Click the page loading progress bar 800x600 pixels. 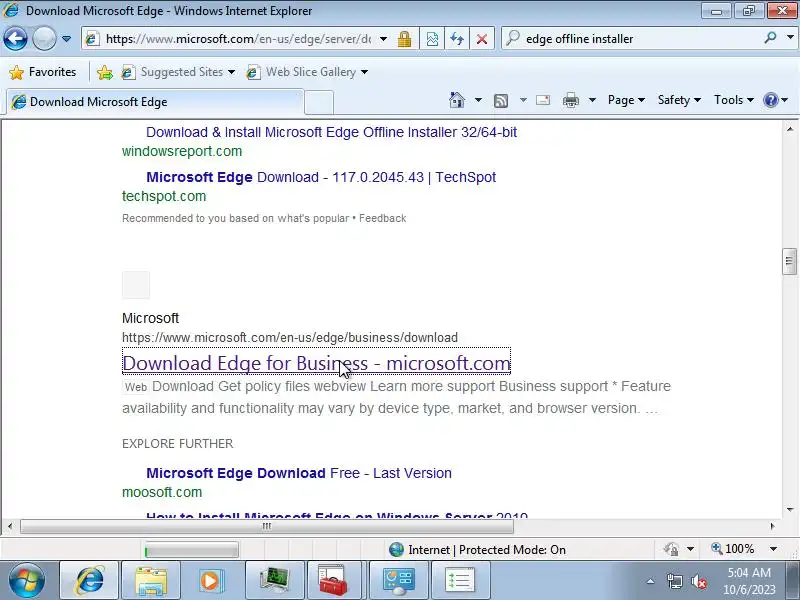pos(191,551)
